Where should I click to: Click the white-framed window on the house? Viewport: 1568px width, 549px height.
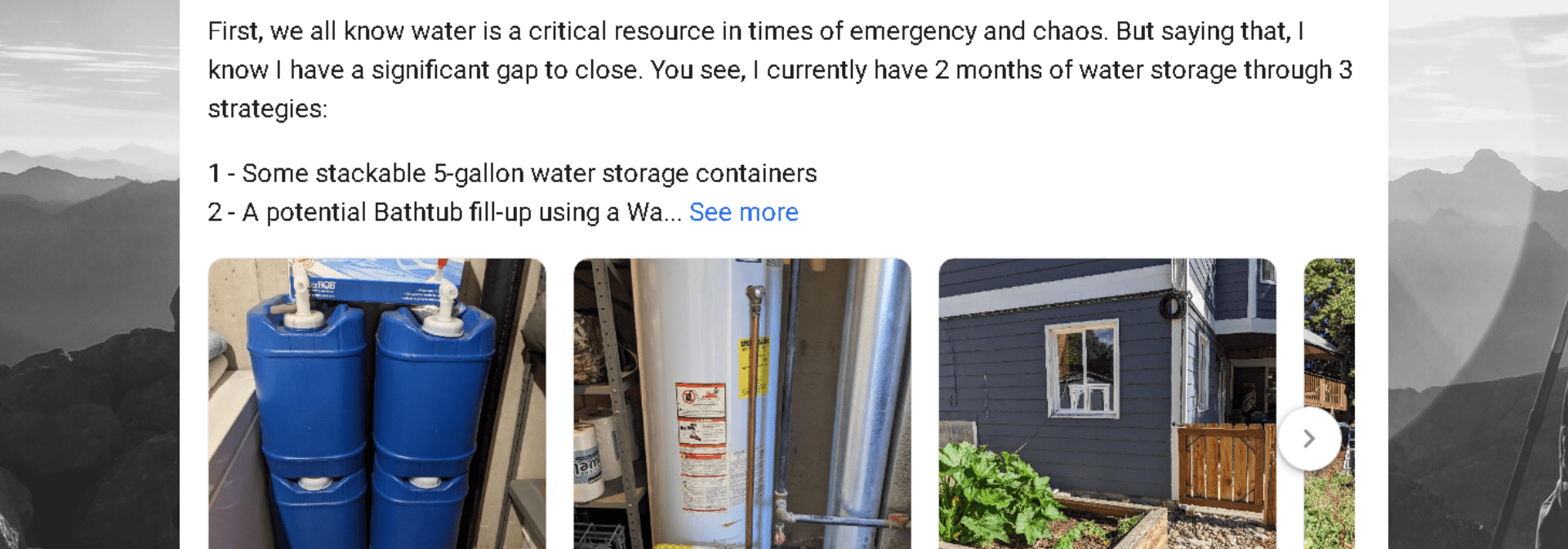(1083, 368)
